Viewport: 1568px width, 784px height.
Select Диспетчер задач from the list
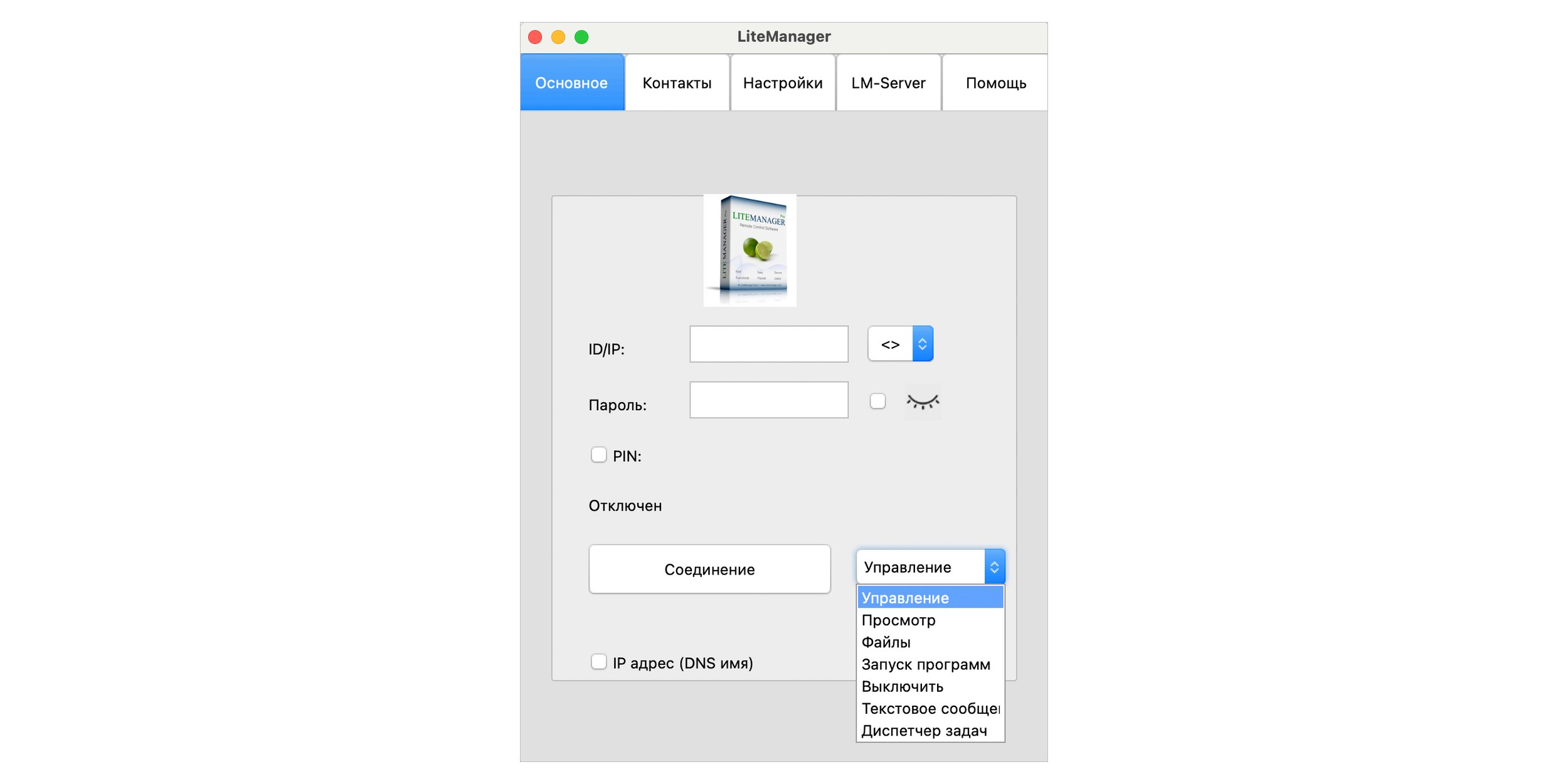click(931, 731)
